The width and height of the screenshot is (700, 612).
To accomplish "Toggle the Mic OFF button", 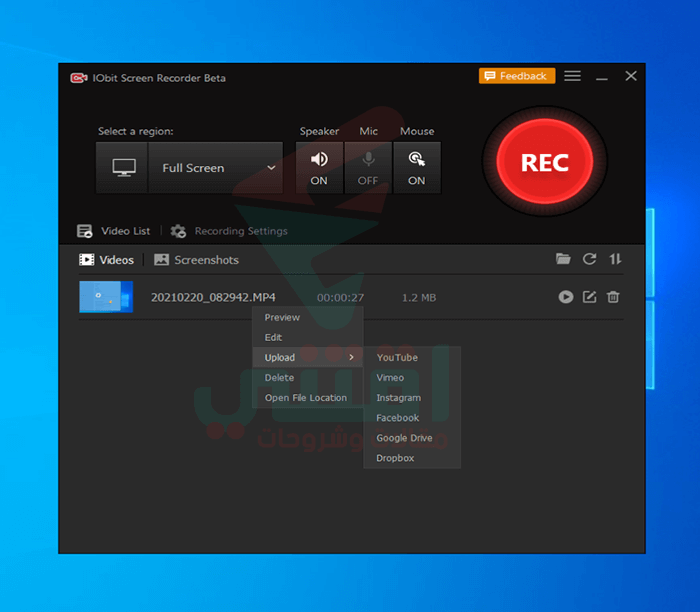I will pyautogui.click(x=368, y=168).
